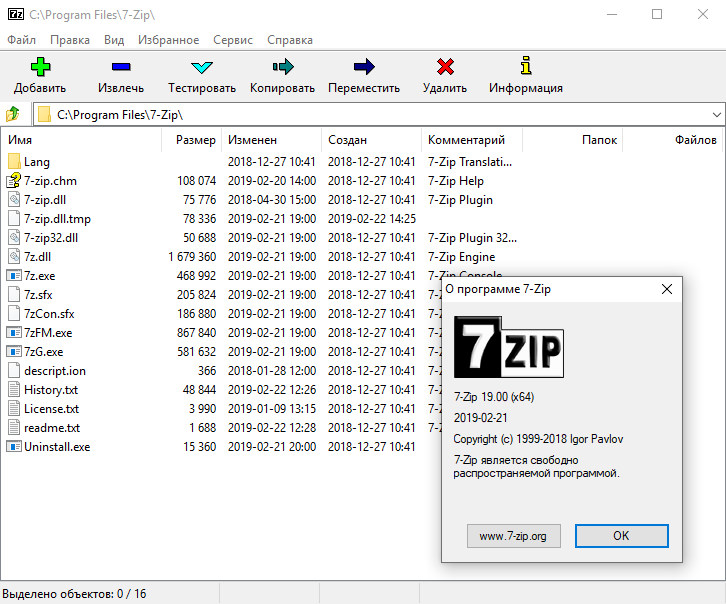Click the Переместить blue arrow icon

coord(364,67)
